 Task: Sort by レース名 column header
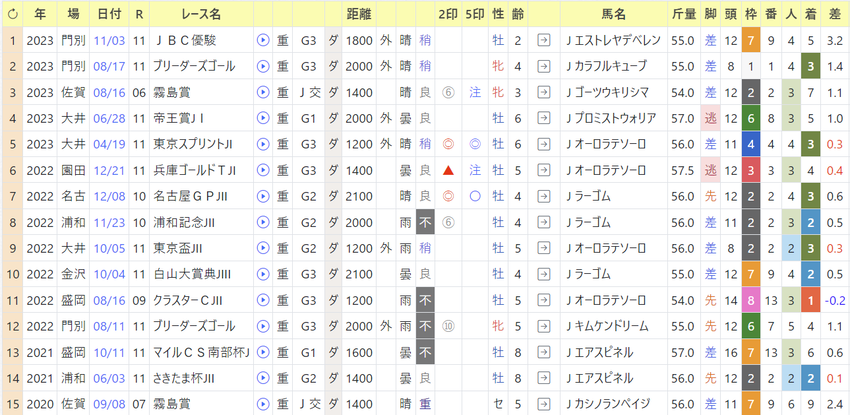202,15
